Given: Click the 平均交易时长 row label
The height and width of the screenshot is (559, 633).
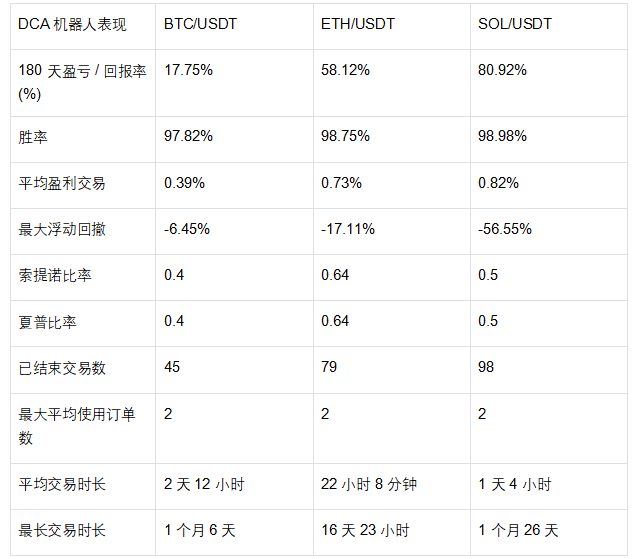Looking at the screenshot, I should tap(62, 484).
